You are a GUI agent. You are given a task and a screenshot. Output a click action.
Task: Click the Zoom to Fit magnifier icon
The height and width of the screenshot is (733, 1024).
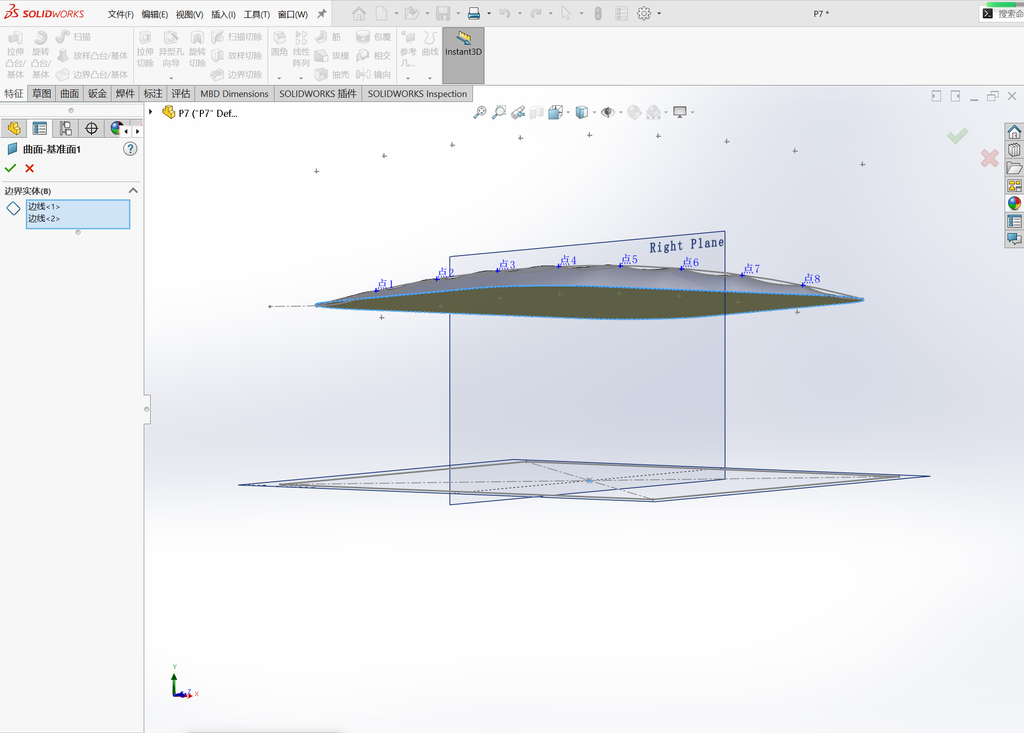click(x=479, y=112)
